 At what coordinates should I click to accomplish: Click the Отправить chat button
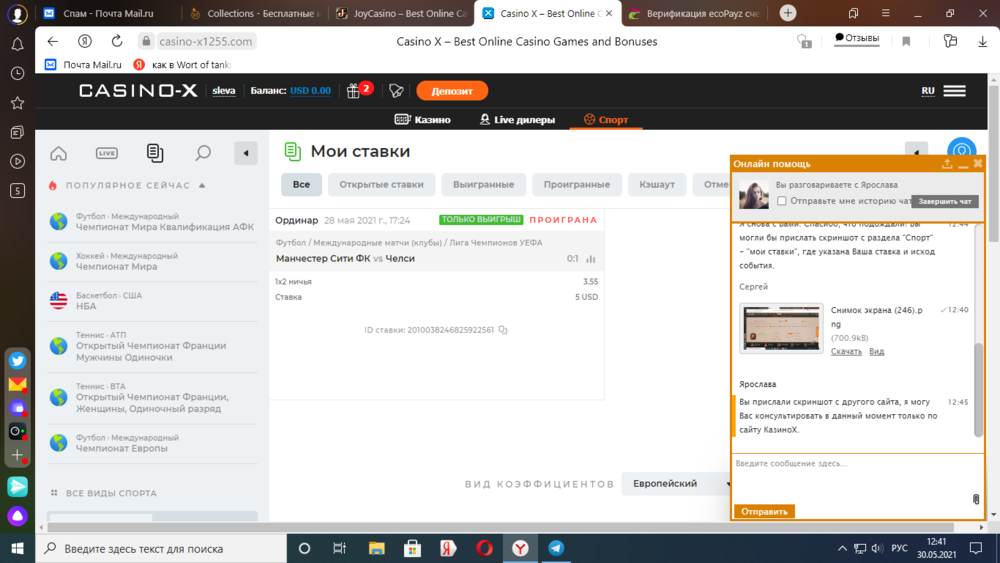[x=764, y=511]
